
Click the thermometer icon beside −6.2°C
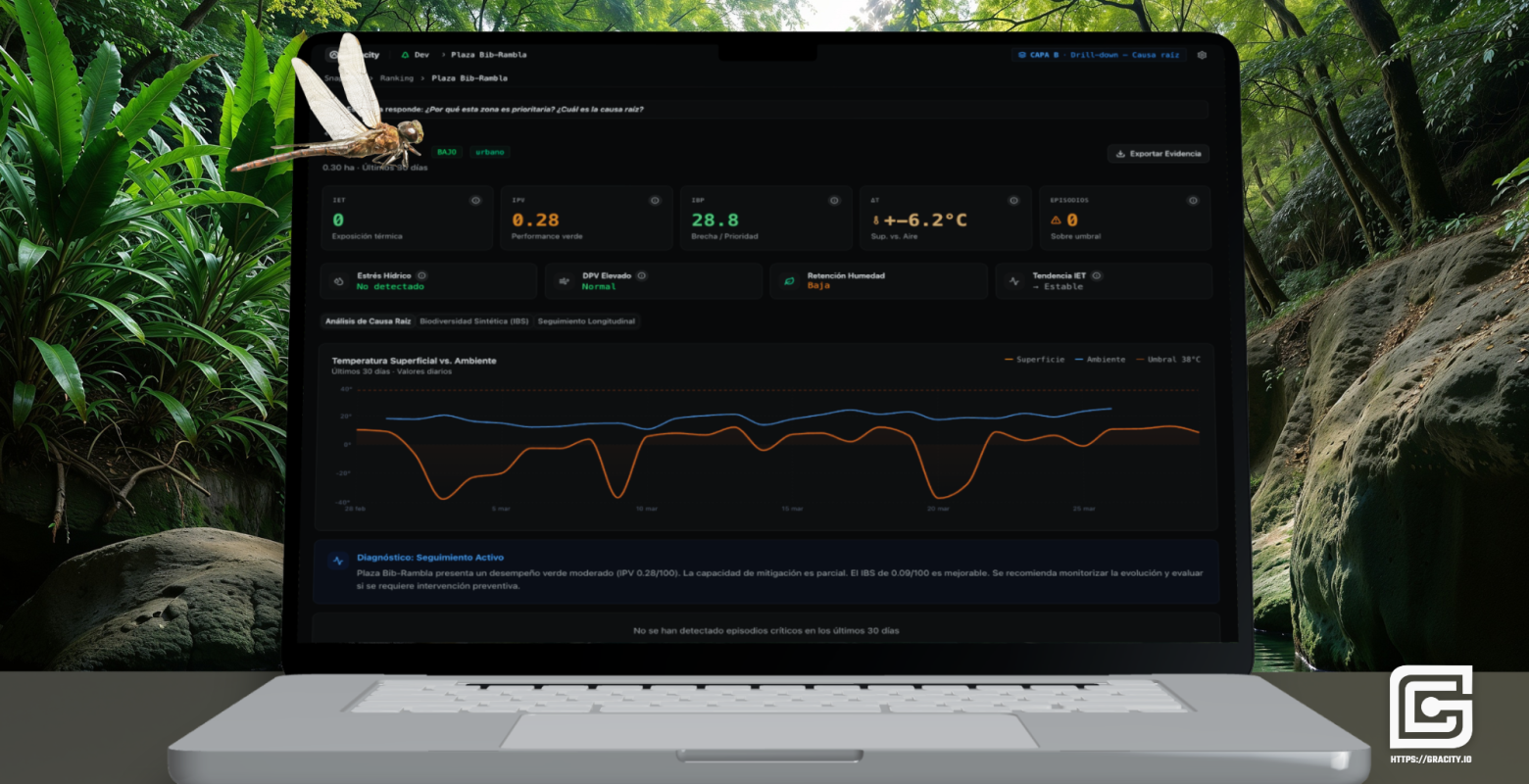click(876, 220)
